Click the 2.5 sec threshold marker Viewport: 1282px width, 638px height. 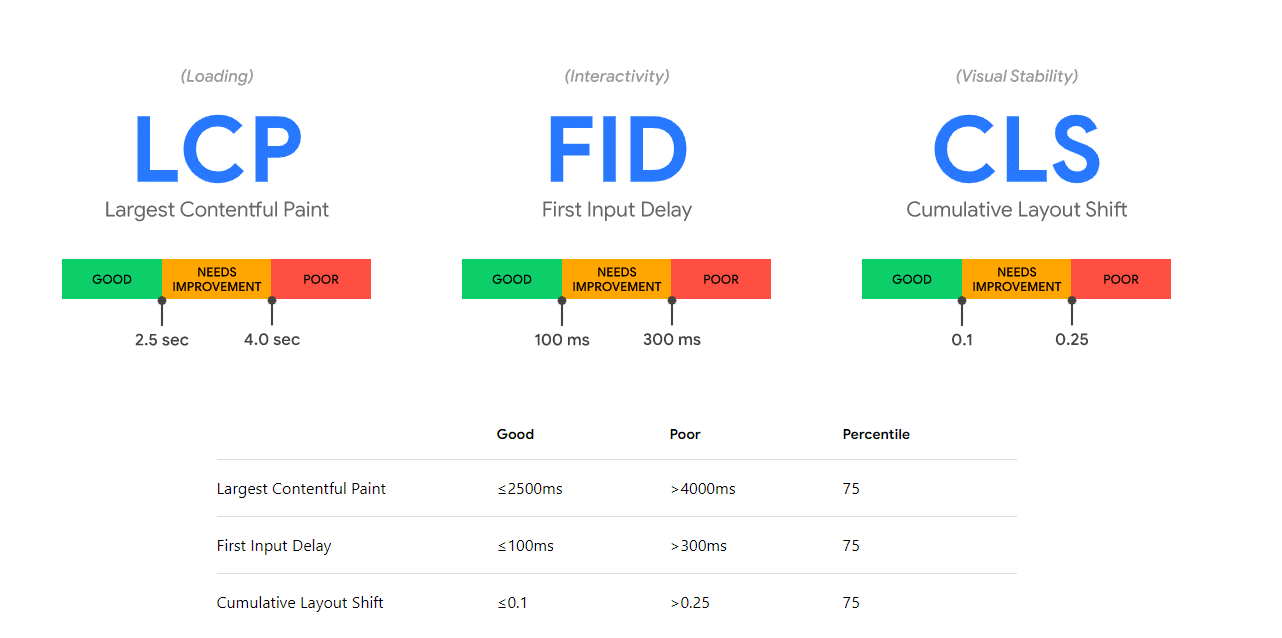point(162,339)
